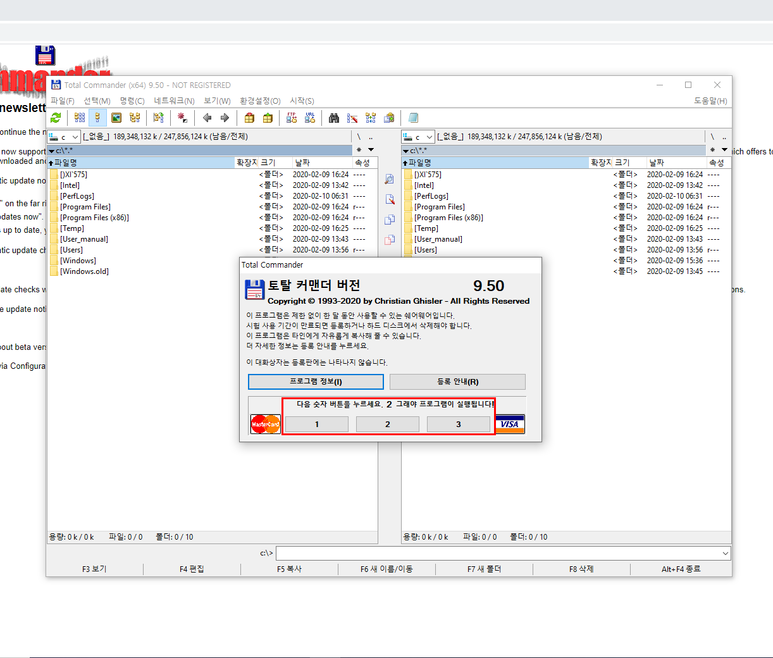
Task: Click the left panel c:\*.* path bar
Action: click(x=200, y=150)
